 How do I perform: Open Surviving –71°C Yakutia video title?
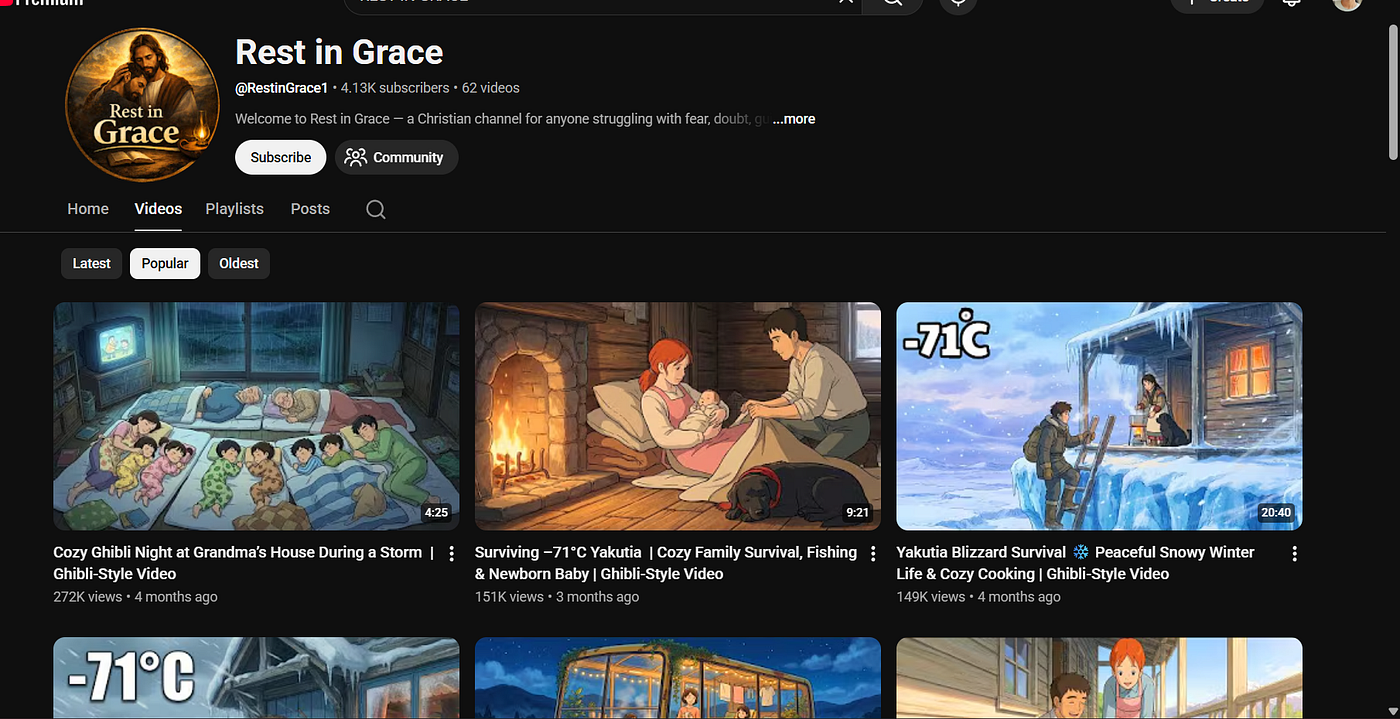[x=666, y=563]
